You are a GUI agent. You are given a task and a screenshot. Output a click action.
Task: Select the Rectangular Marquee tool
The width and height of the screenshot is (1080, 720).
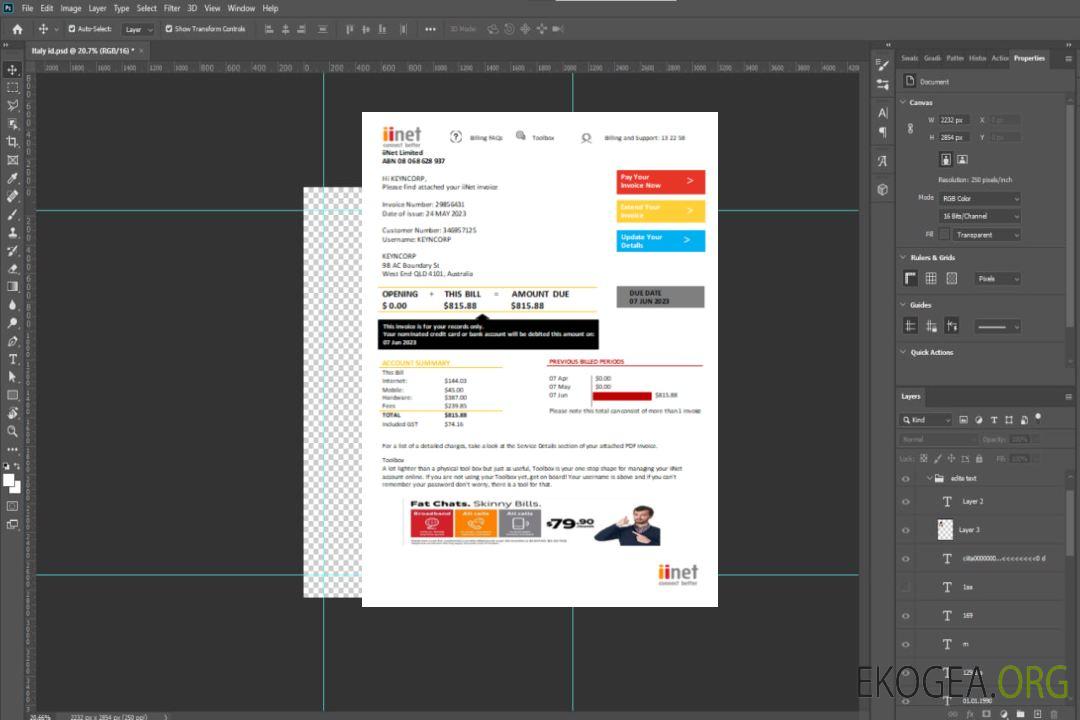13,87
